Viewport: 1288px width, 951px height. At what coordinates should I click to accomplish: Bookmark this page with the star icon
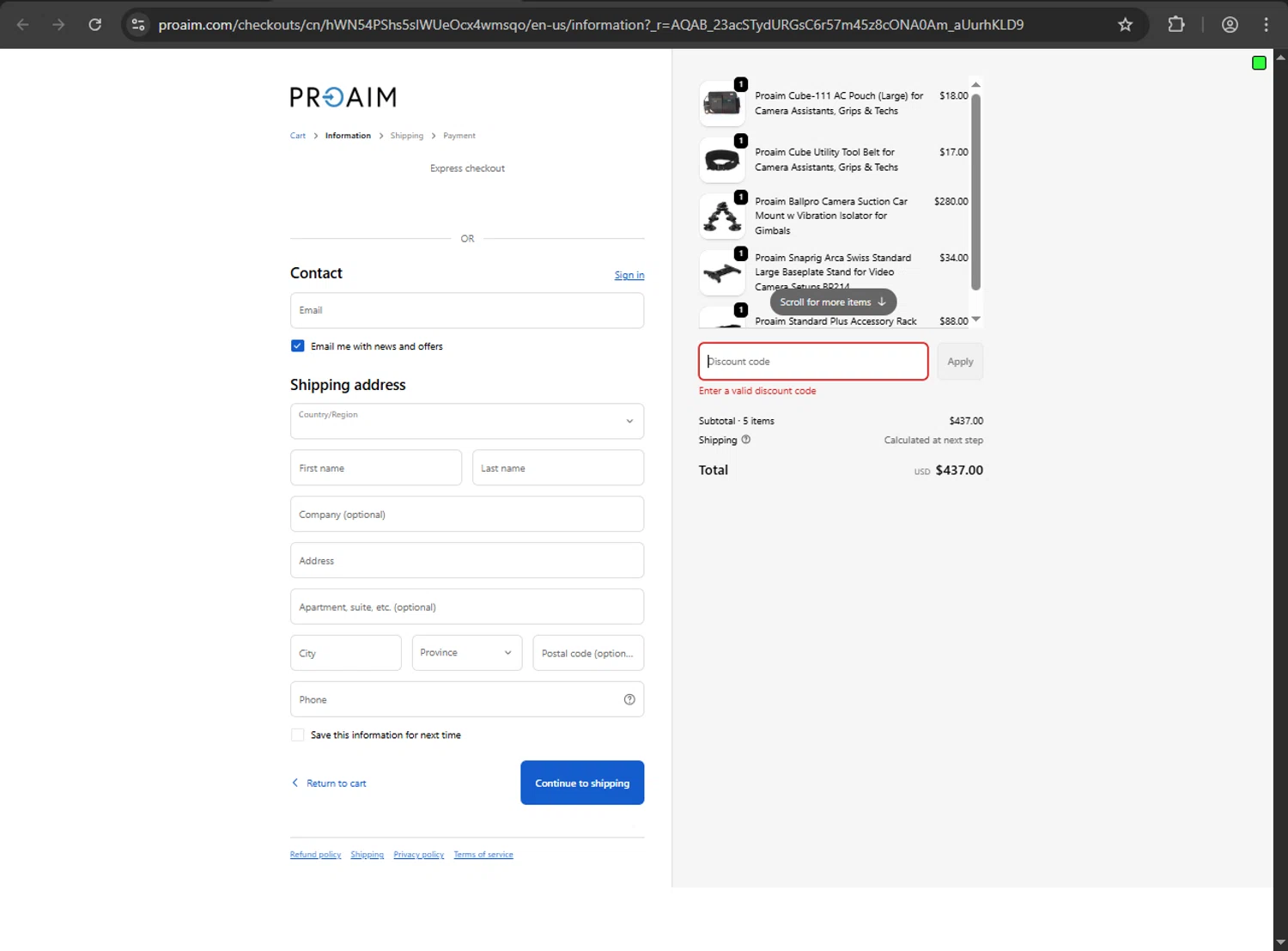click(x=1125, y=25)
